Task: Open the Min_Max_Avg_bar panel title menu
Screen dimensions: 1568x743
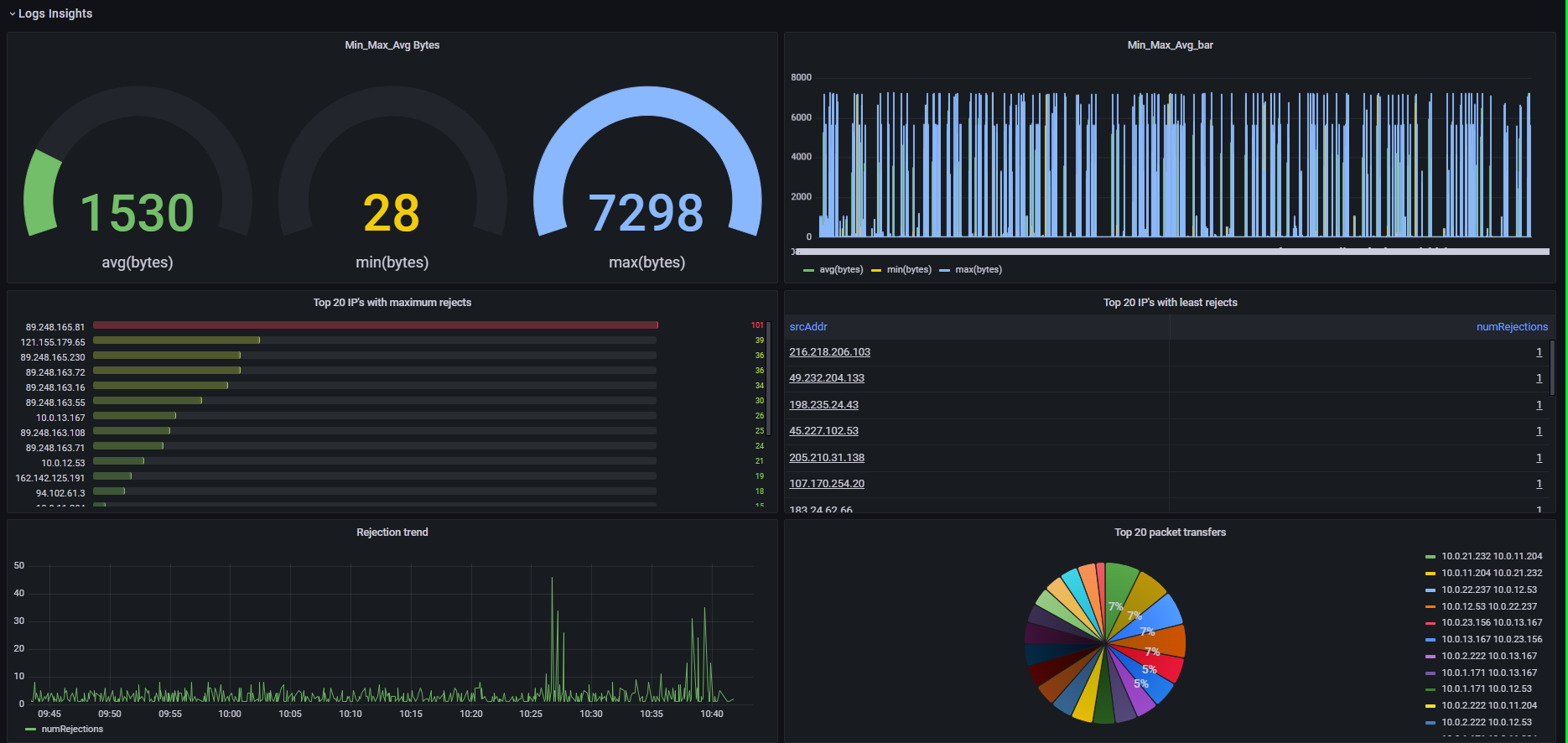Action: click(x=1170, y=45)
